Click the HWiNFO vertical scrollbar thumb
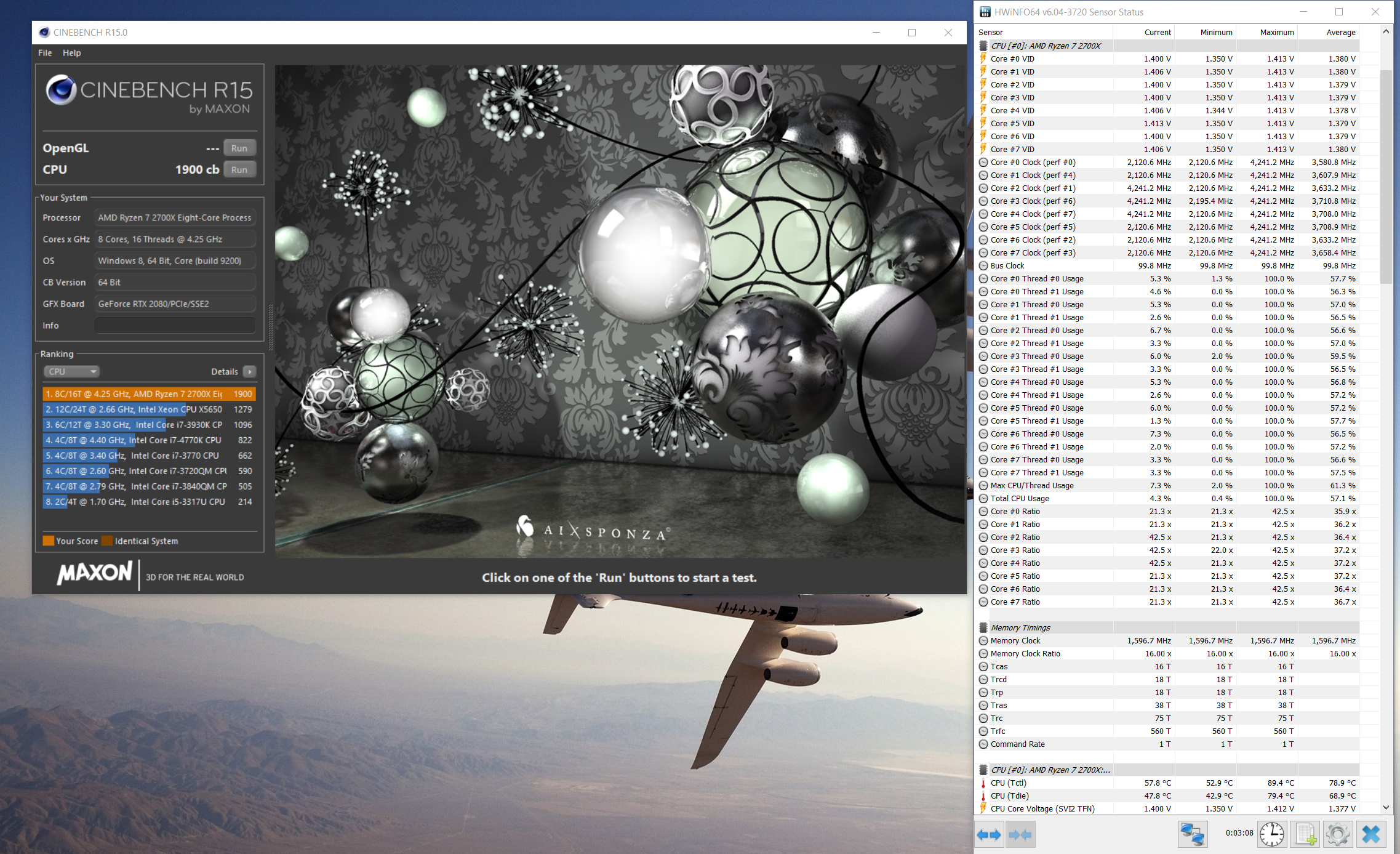This screenshot has height=854, width=1400. (x=1386, y=177)
